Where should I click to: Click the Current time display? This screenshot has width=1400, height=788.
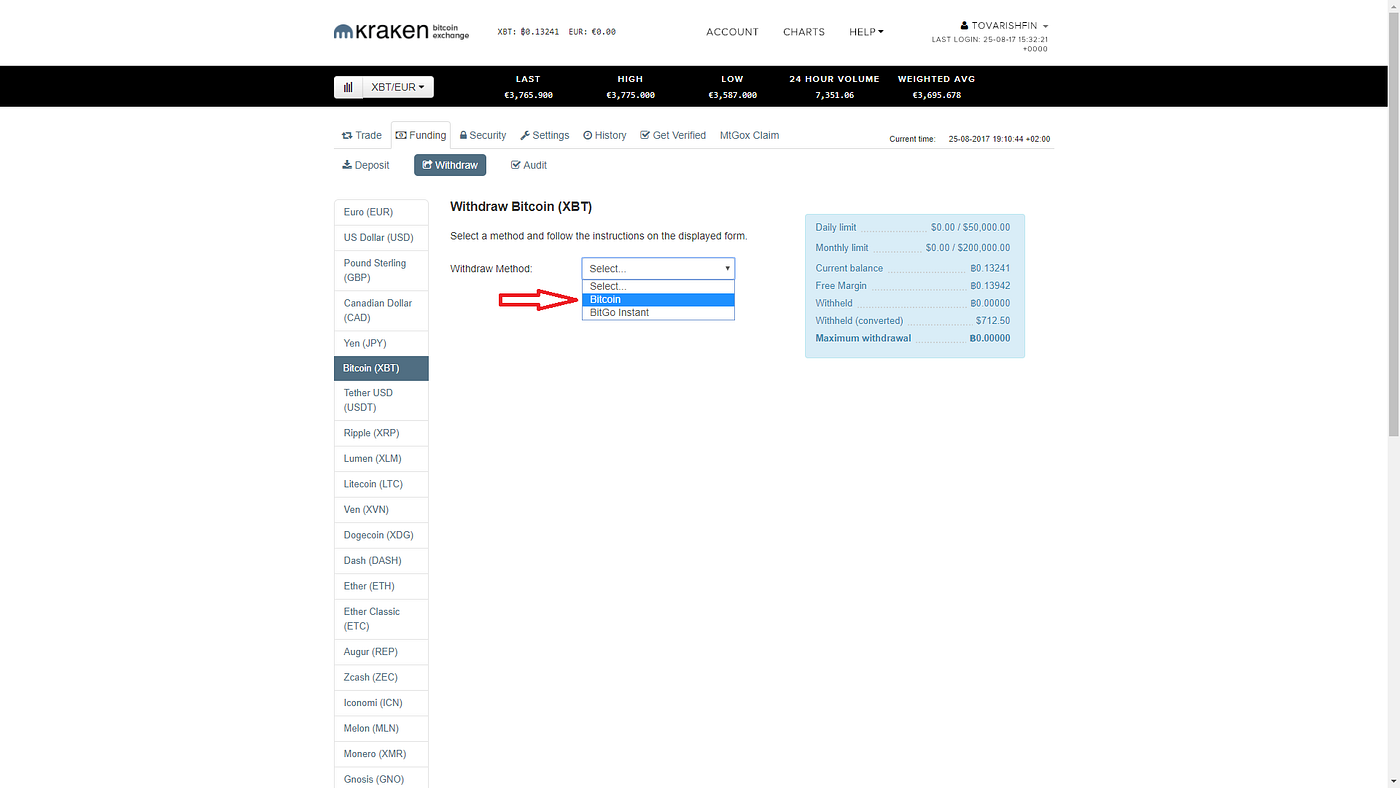click(969, 139)
